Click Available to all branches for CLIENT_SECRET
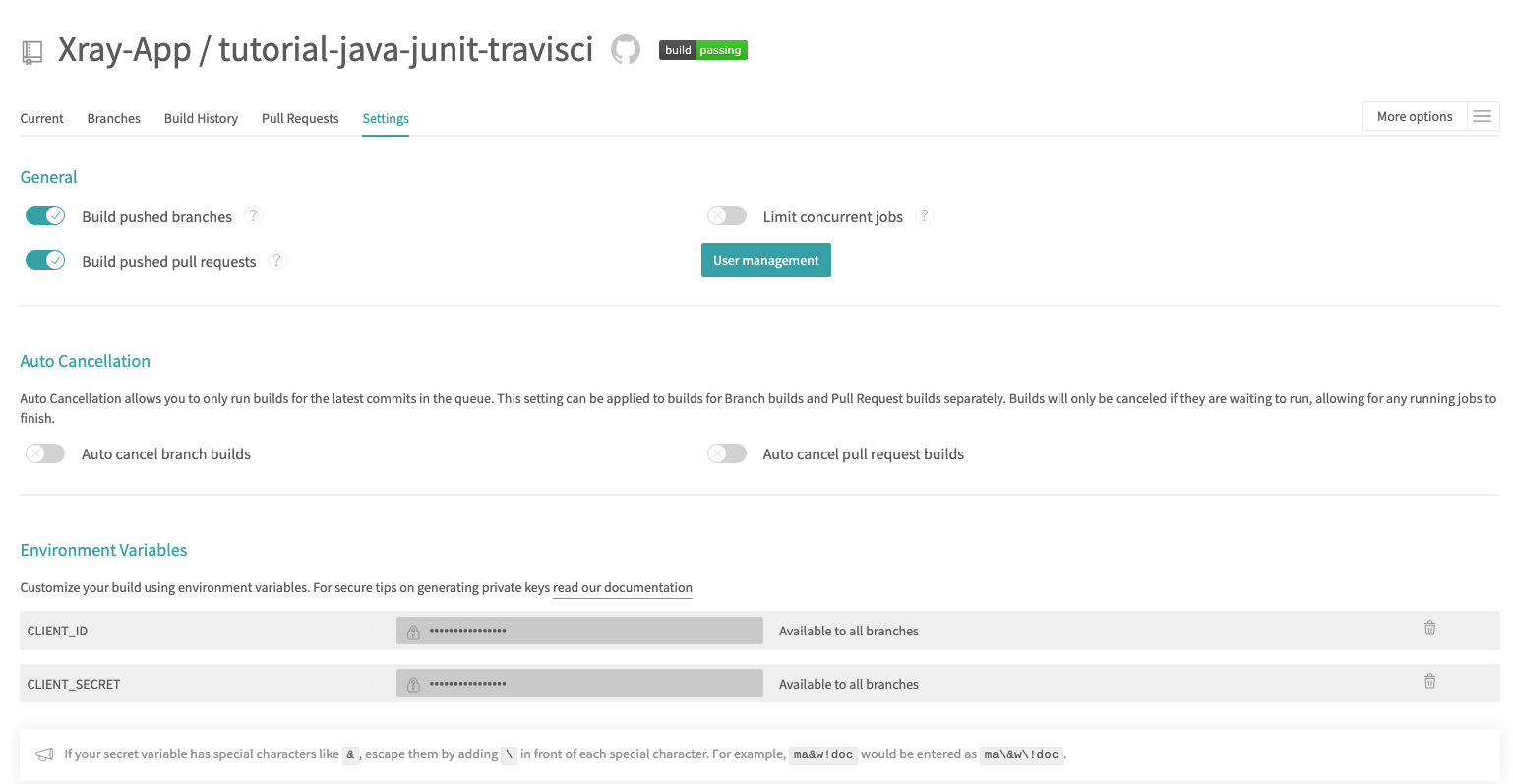This screenshot has height=784, width=1513. (x=849, y=684)
